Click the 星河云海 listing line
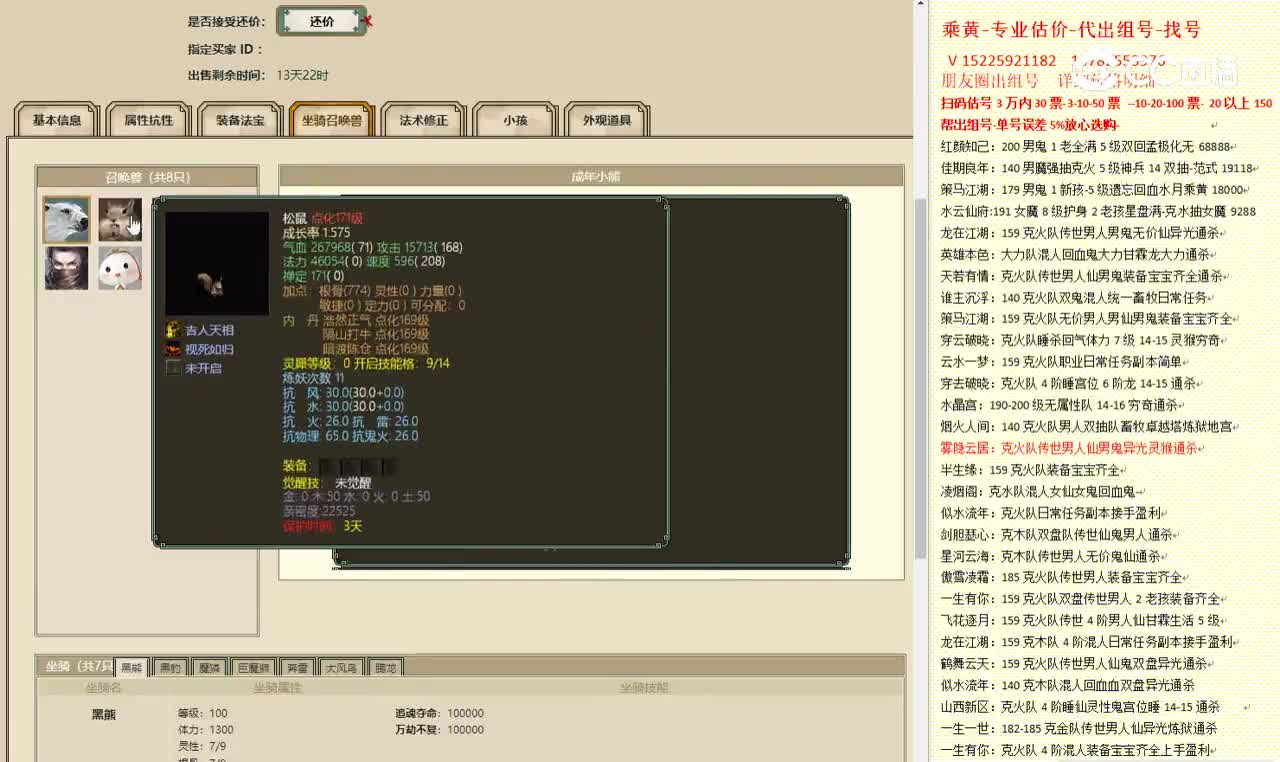This screenshot has width=1280, height=762. click(1051, 556)
